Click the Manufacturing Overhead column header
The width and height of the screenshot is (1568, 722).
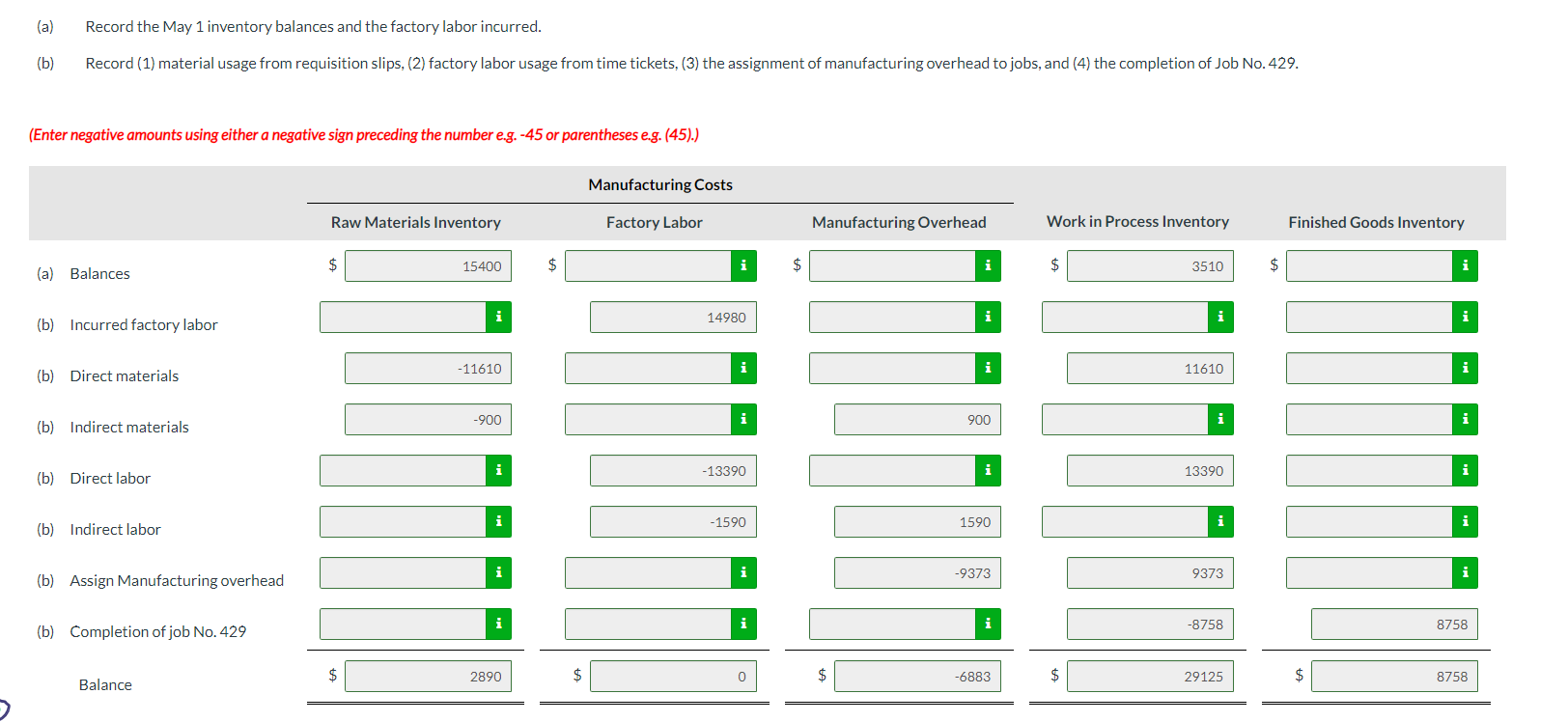click(x=899, y=222)
